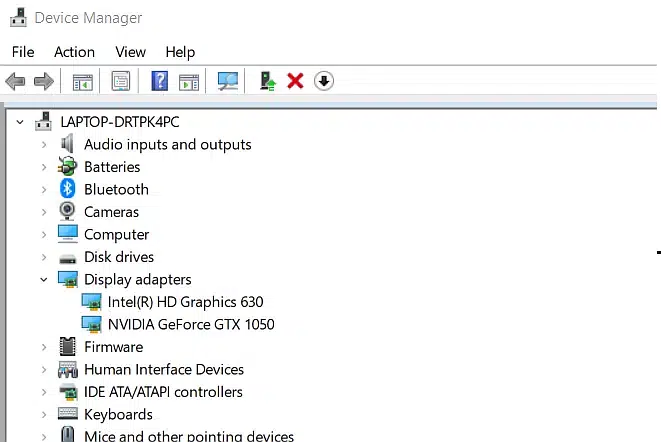Image resolution: width=661 pixels, height=442 pixels.
Task: Collapse the LAPTOP-DRTPK4PC root node
Action: click(x=21, y=122)
